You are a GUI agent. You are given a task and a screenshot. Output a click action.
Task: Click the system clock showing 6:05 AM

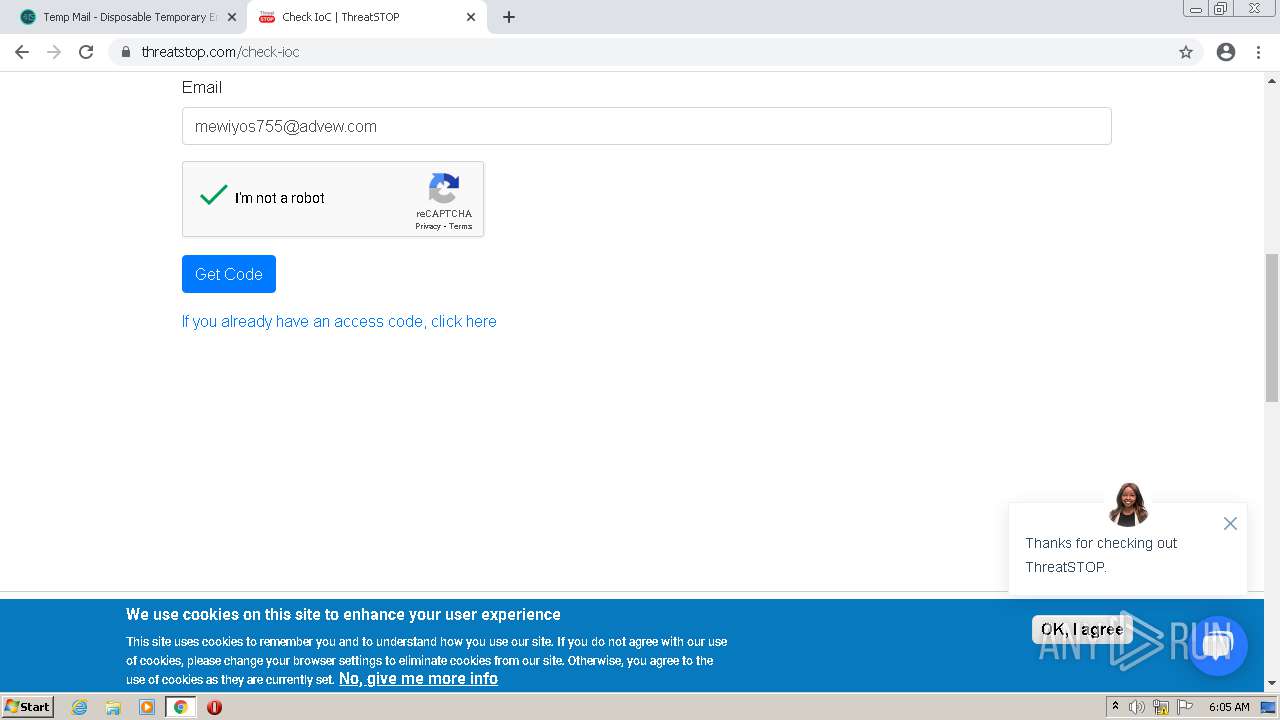[1229, 707]
